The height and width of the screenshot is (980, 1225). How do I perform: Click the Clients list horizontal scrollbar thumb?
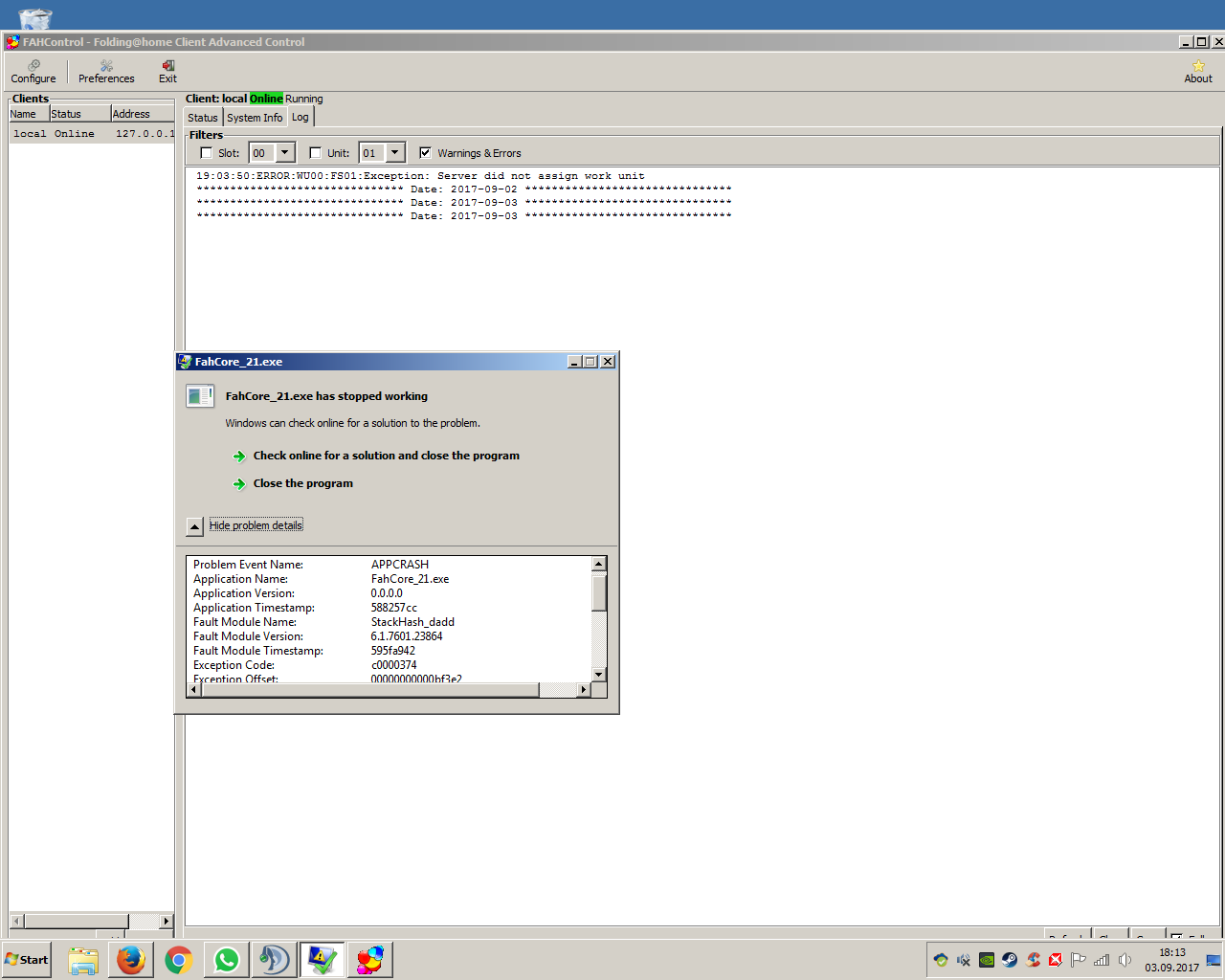77,921
